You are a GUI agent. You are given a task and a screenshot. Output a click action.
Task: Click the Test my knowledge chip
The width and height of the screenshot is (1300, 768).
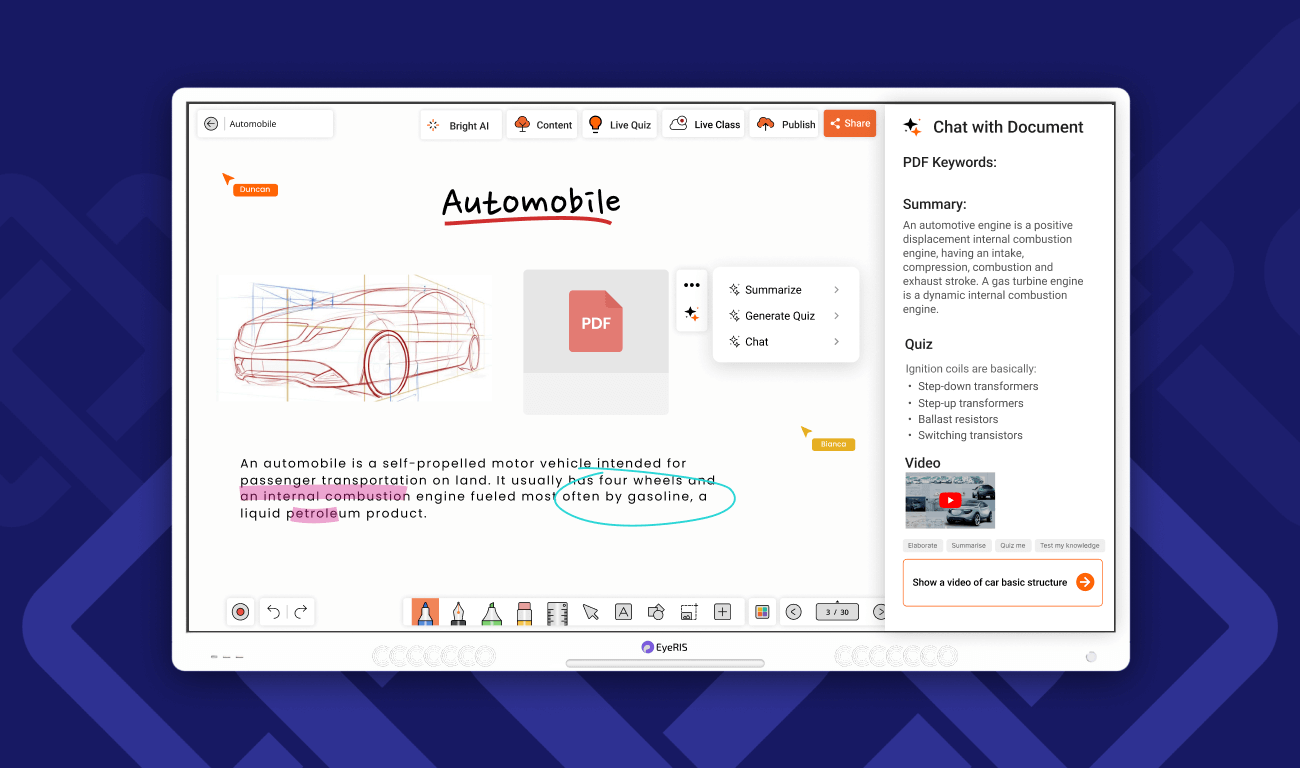[x=1070, y=546]
